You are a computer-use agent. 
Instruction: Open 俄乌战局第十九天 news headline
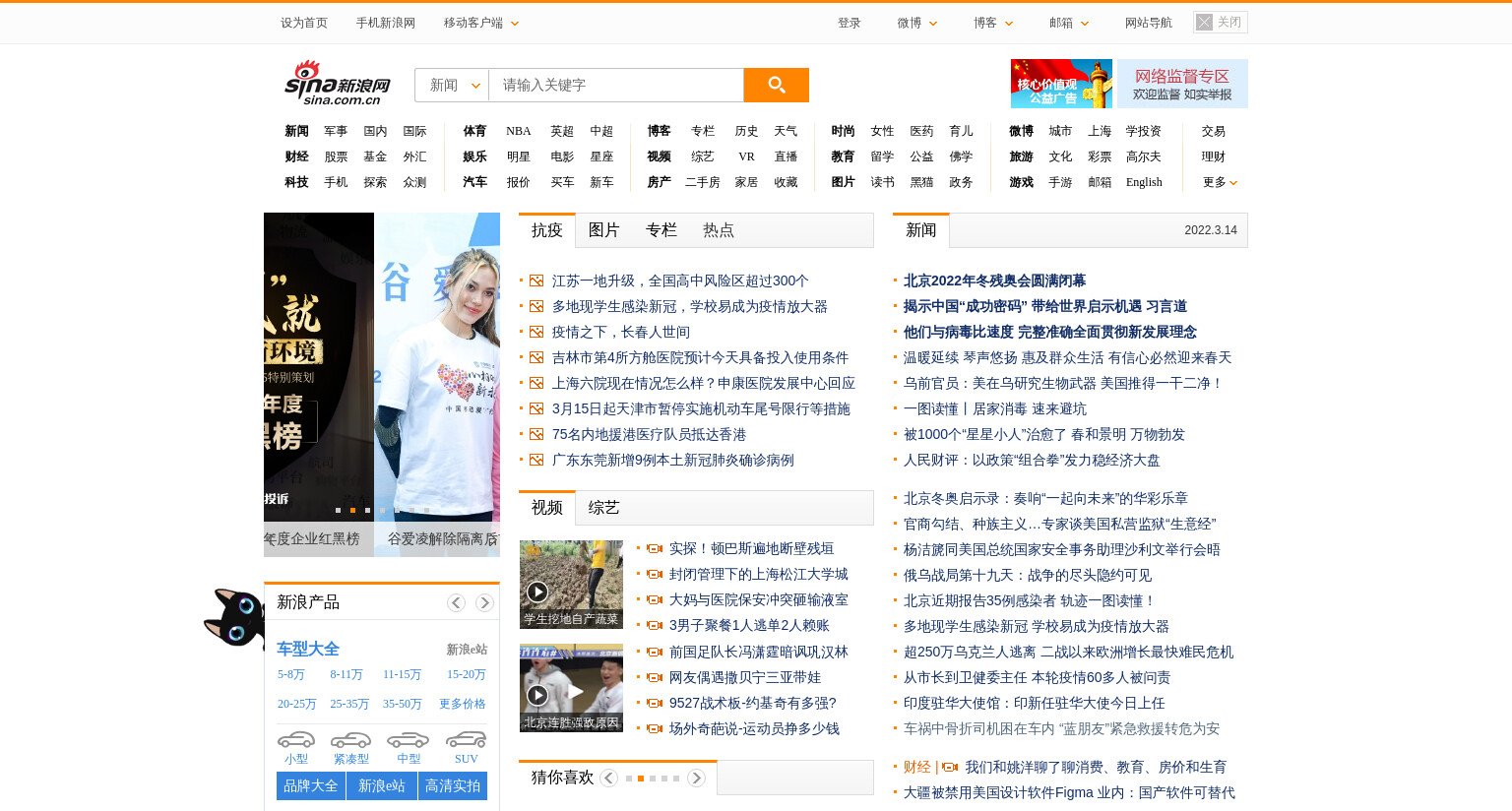pyautogui.click(x=1028, y=575)
